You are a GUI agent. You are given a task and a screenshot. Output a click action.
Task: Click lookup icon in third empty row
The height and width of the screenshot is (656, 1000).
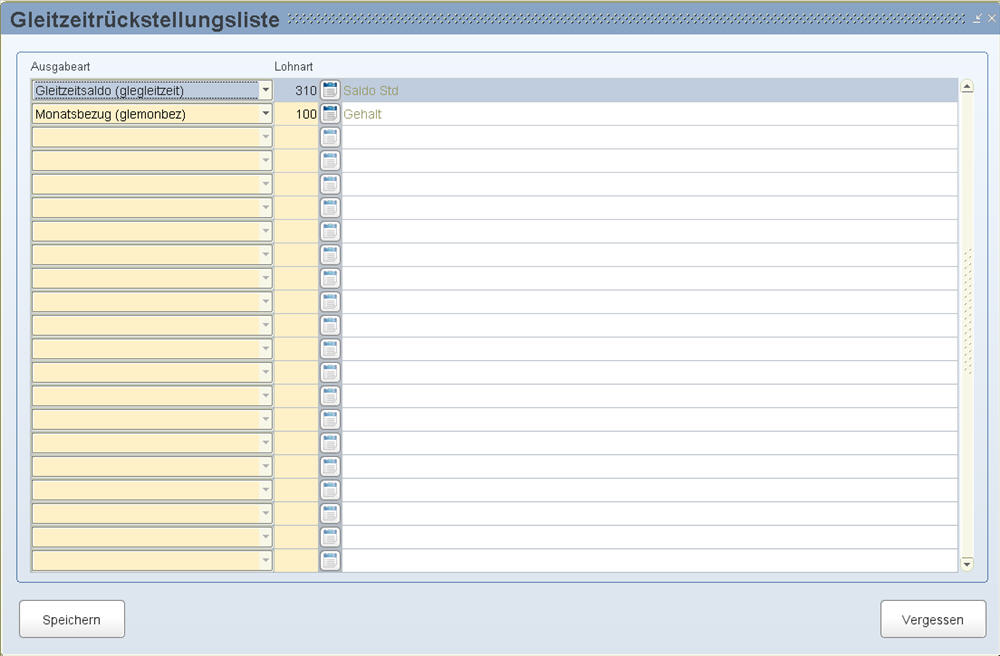click(330, 185)
